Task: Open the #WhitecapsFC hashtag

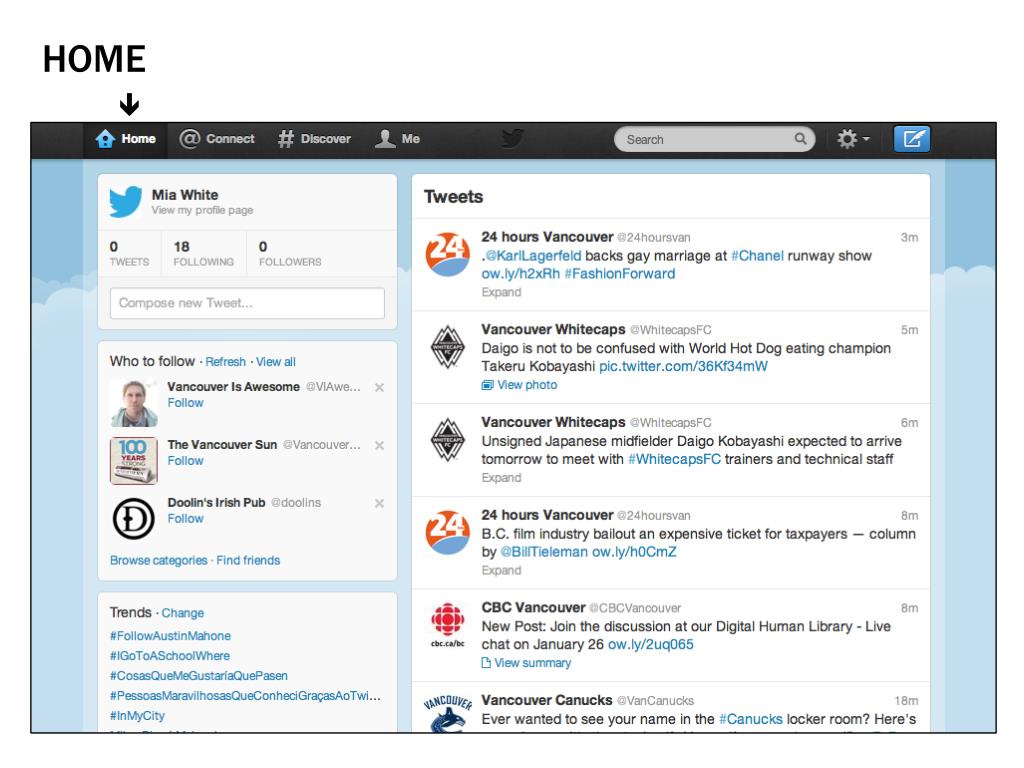Action: pos(675,459)
